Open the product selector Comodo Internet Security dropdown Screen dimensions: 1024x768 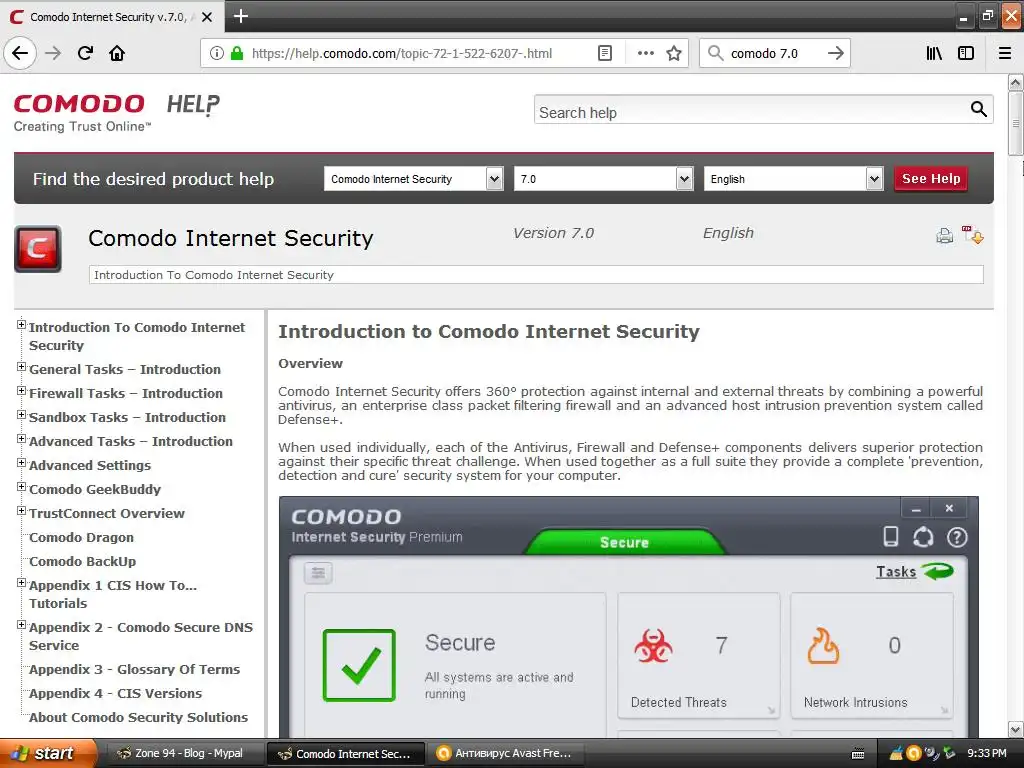[413, 179]
